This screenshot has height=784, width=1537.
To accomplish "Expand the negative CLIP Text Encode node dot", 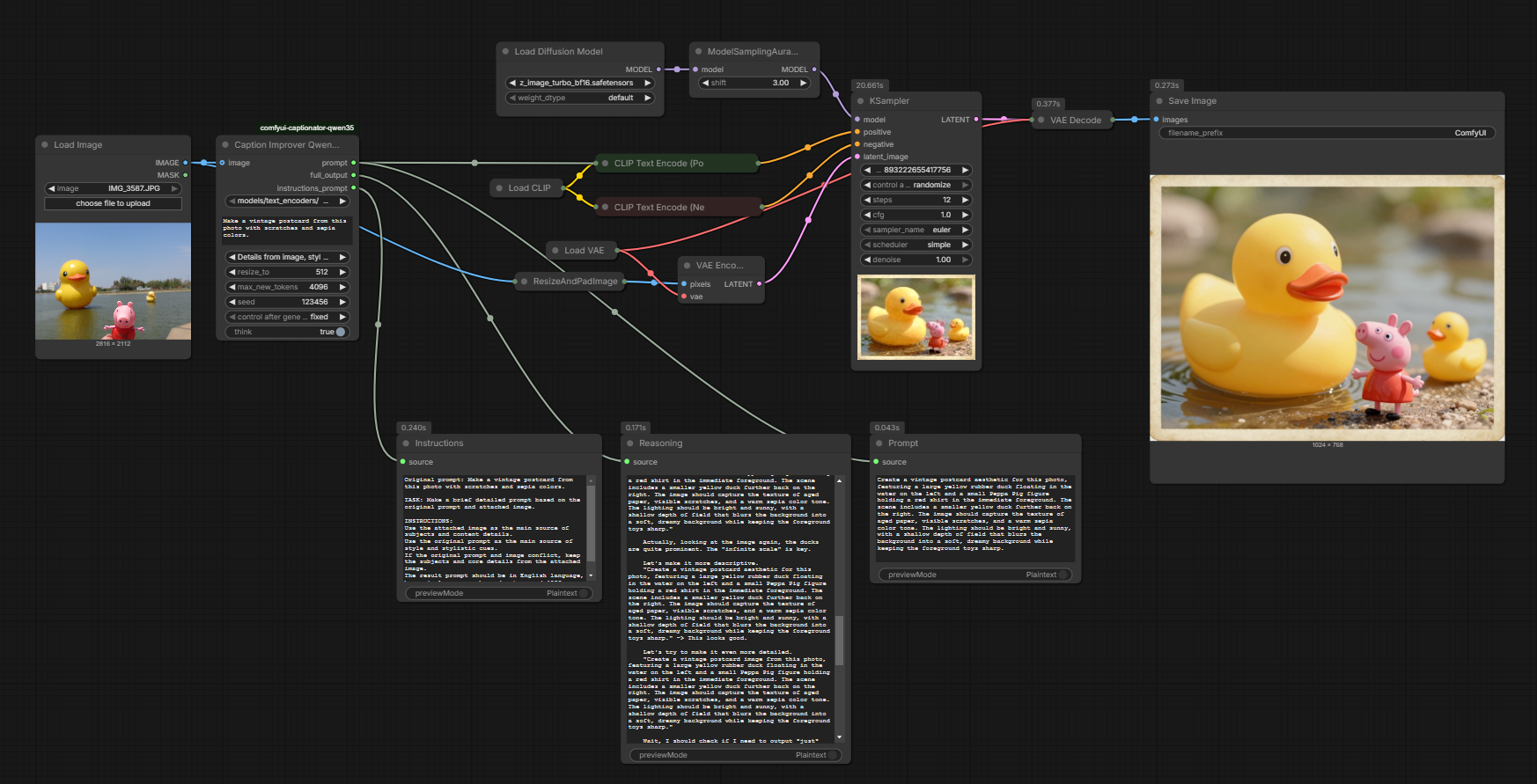I will point(605,208).
